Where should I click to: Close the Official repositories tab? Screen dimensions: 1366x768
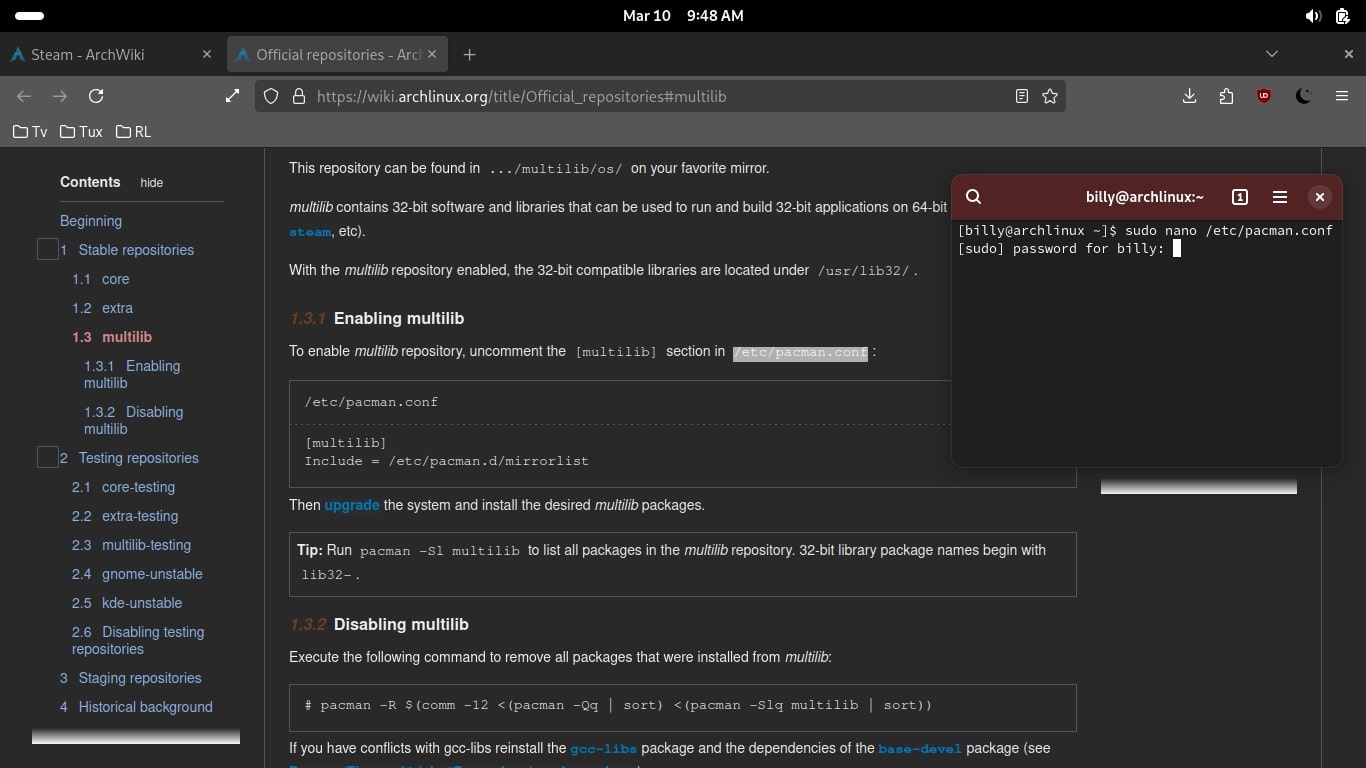(434, 54)
